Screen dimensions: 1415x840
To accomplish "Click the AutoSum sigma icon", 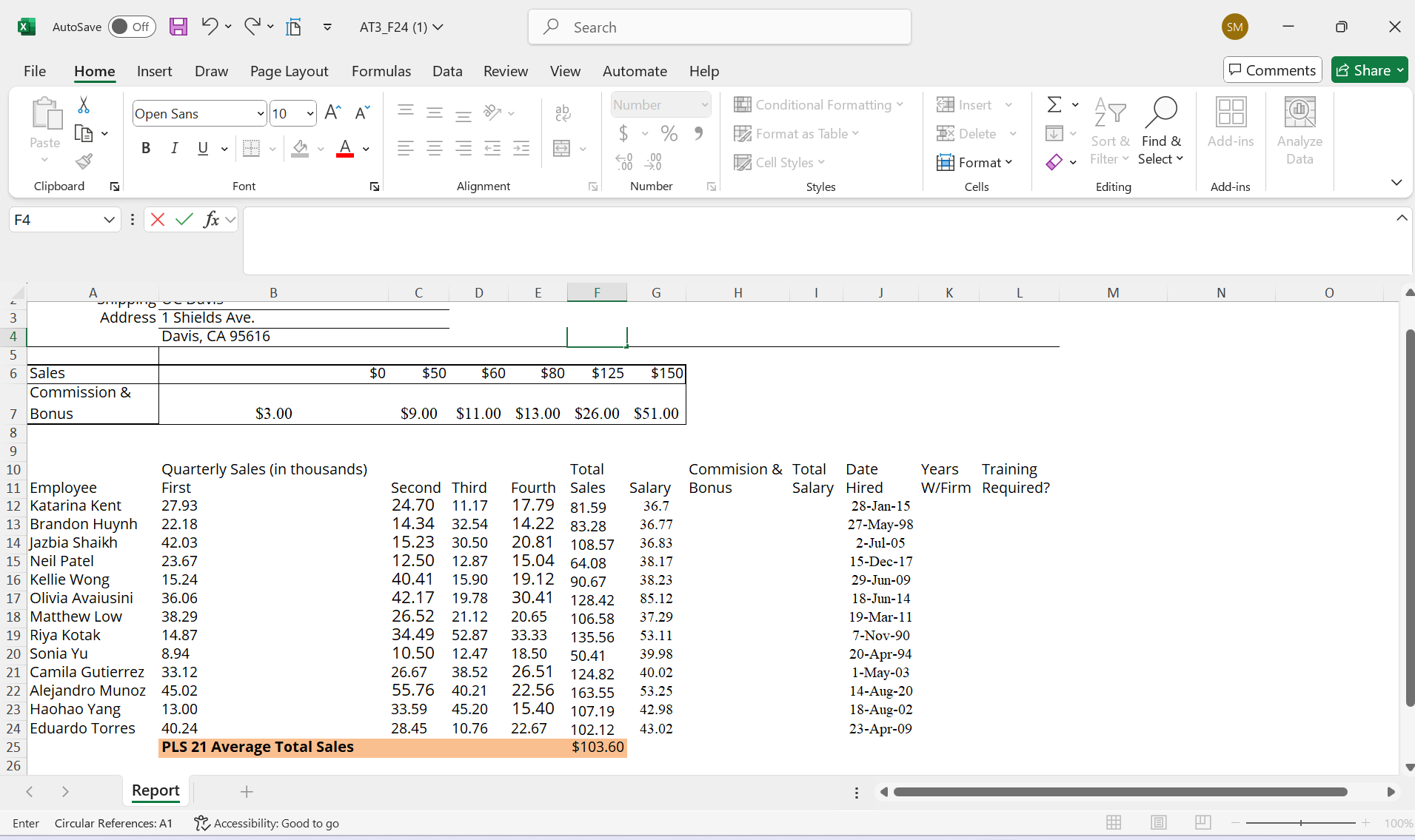I will 1054,104.
